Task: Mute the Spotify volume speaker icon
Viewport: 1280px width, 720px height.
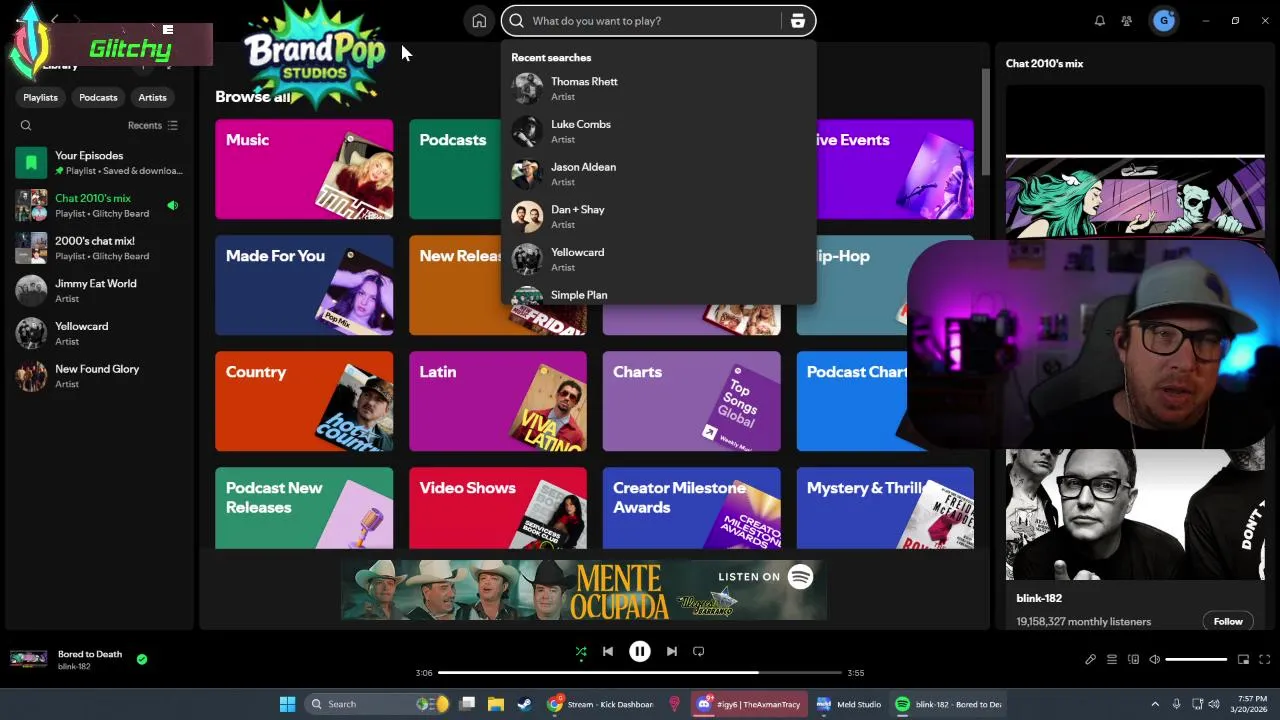Action: (1155, 659)
